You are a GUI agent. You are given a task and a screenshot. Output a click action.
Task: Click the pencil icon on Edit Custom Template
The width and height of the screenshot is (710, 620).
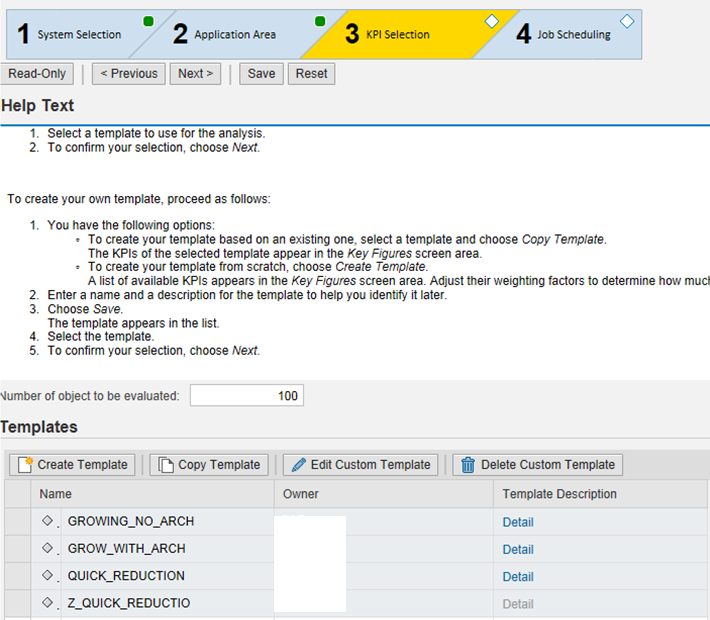pos(298,465)
